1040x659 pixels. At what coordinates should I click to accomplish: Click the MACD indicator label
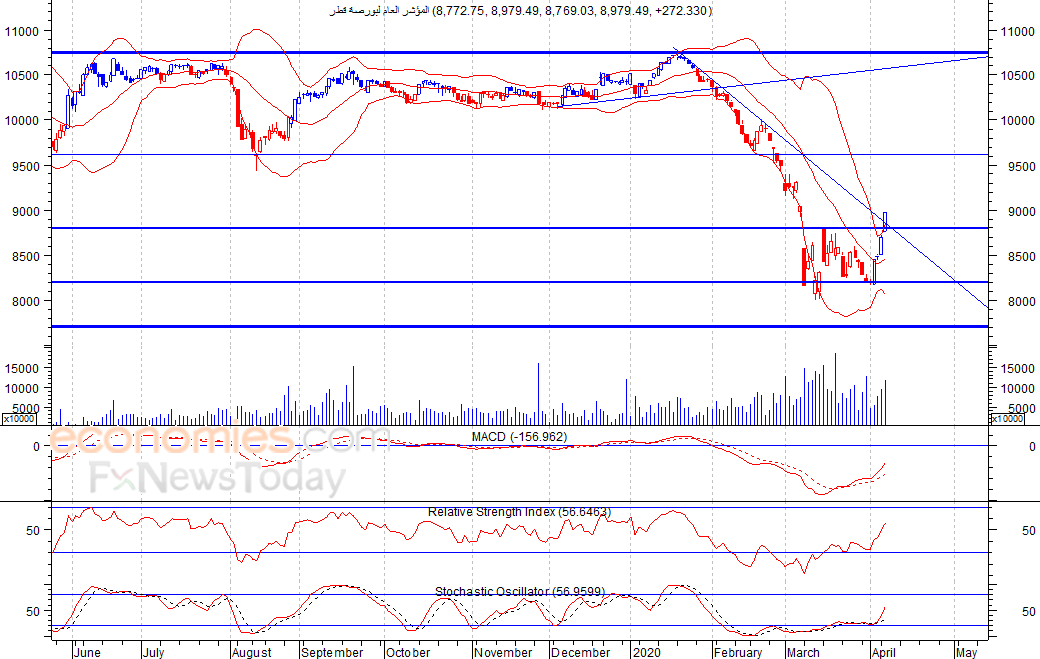(x=519, y=437)
